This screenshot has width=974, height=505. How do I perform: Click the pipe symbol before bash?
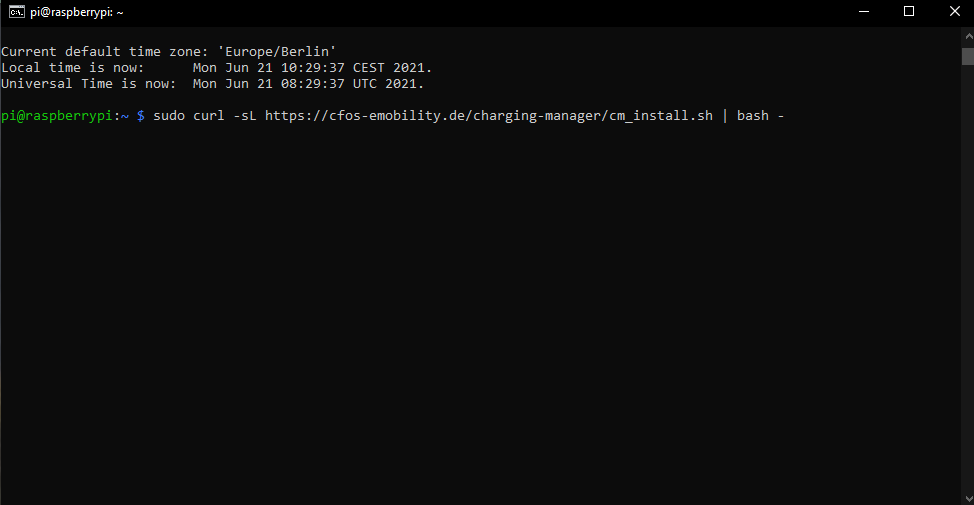tap(725, 116)
